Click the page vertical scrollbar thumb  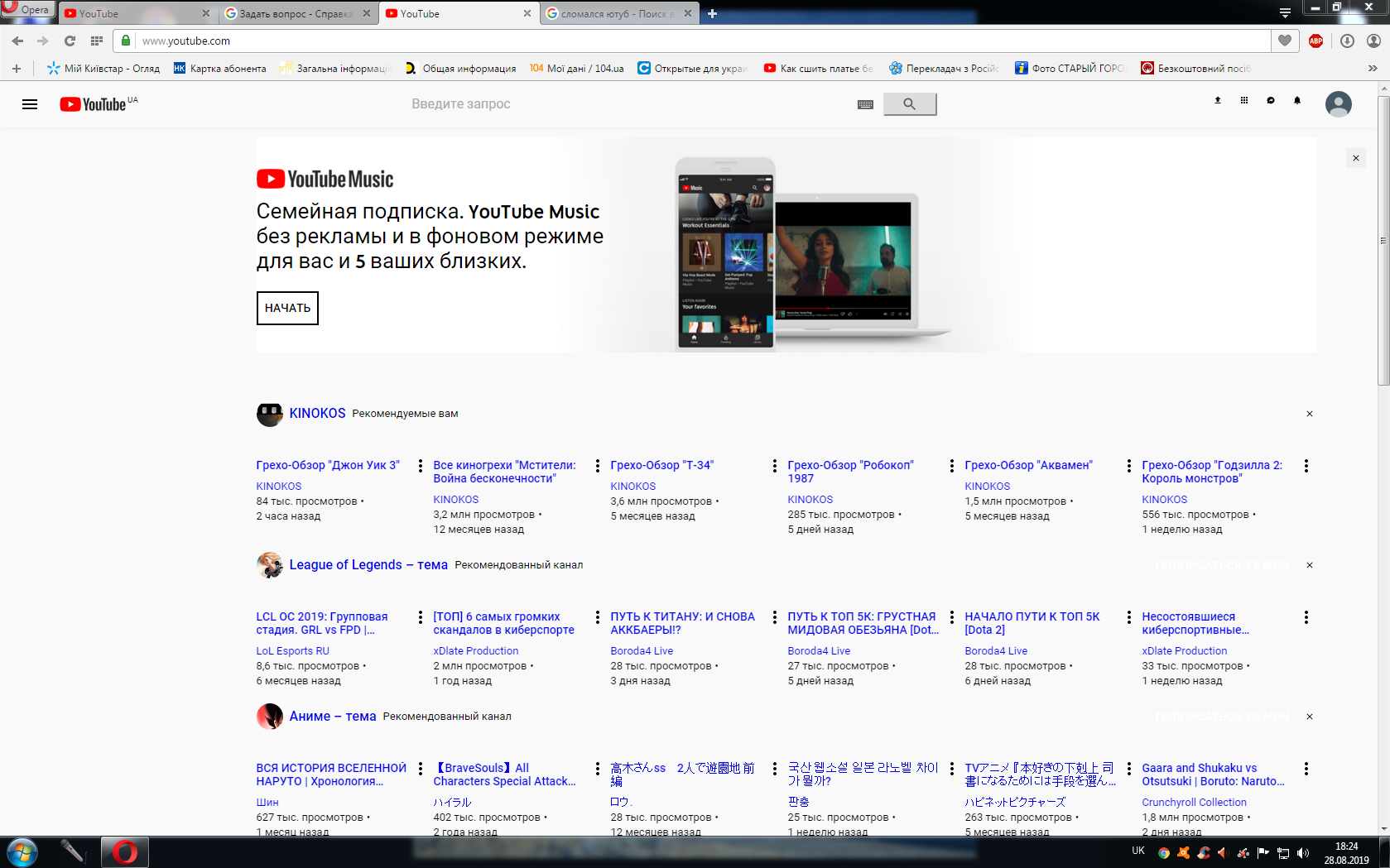pos(1383,240)
